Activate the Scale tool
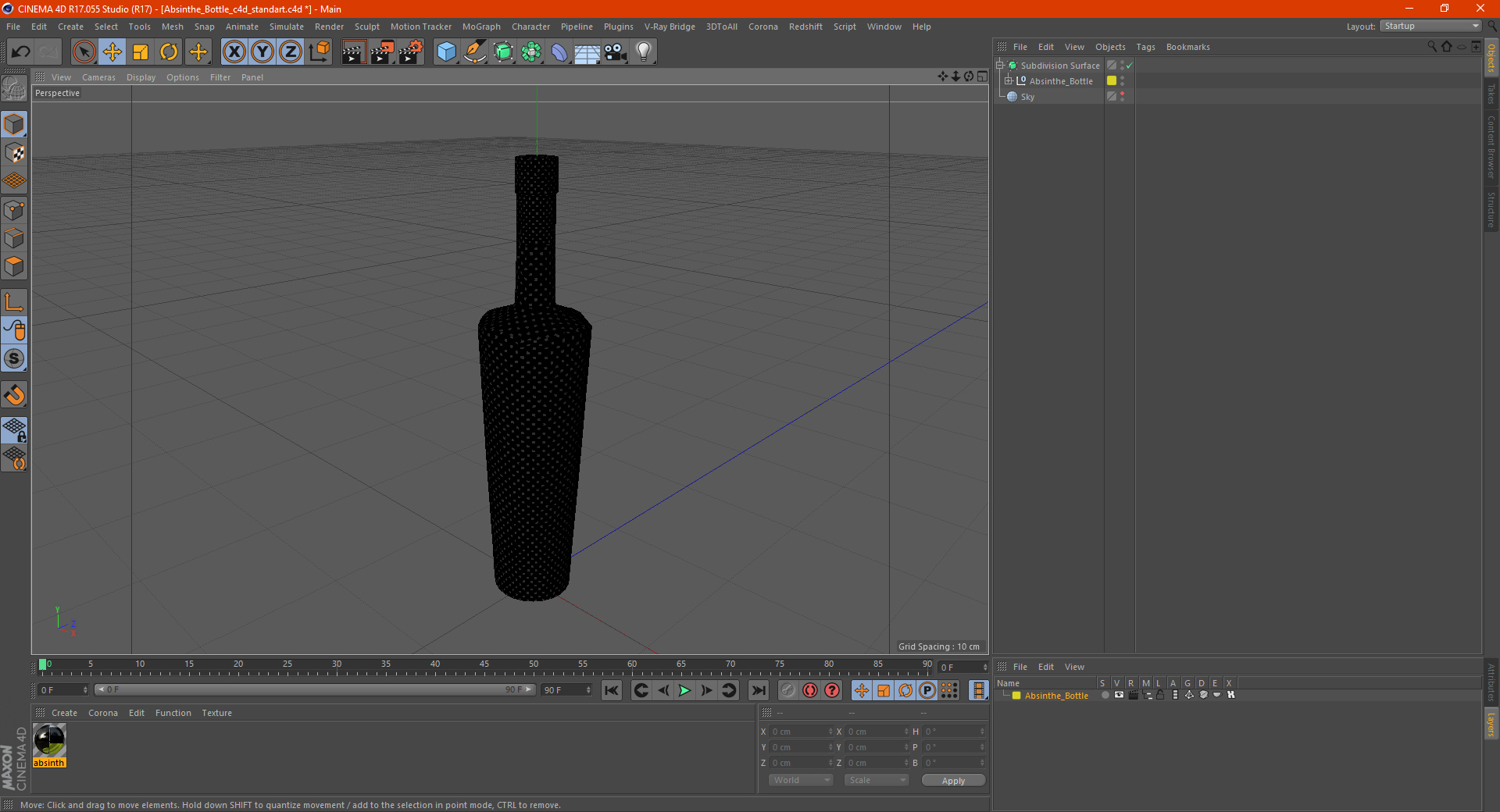1500x812 pixels. (141, 52)
